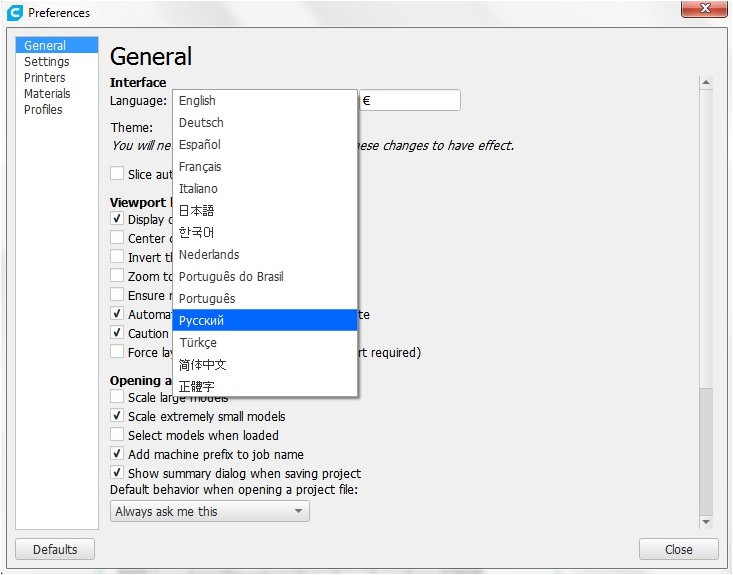Click the Cura logo icon in title bar
This screenshot has height=575, width=733.
[x=14, y=13]
